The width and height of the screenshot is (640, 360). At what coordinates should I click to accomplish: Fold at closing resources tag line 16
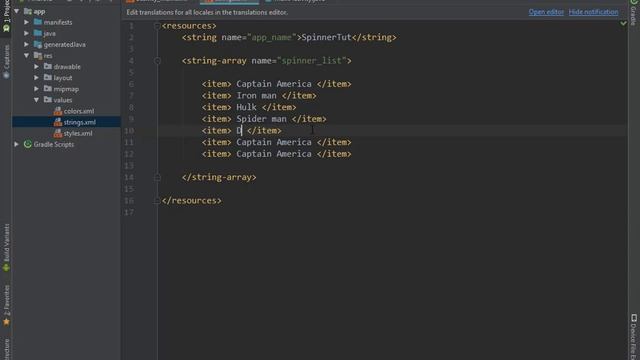click(x=157, y=201)
